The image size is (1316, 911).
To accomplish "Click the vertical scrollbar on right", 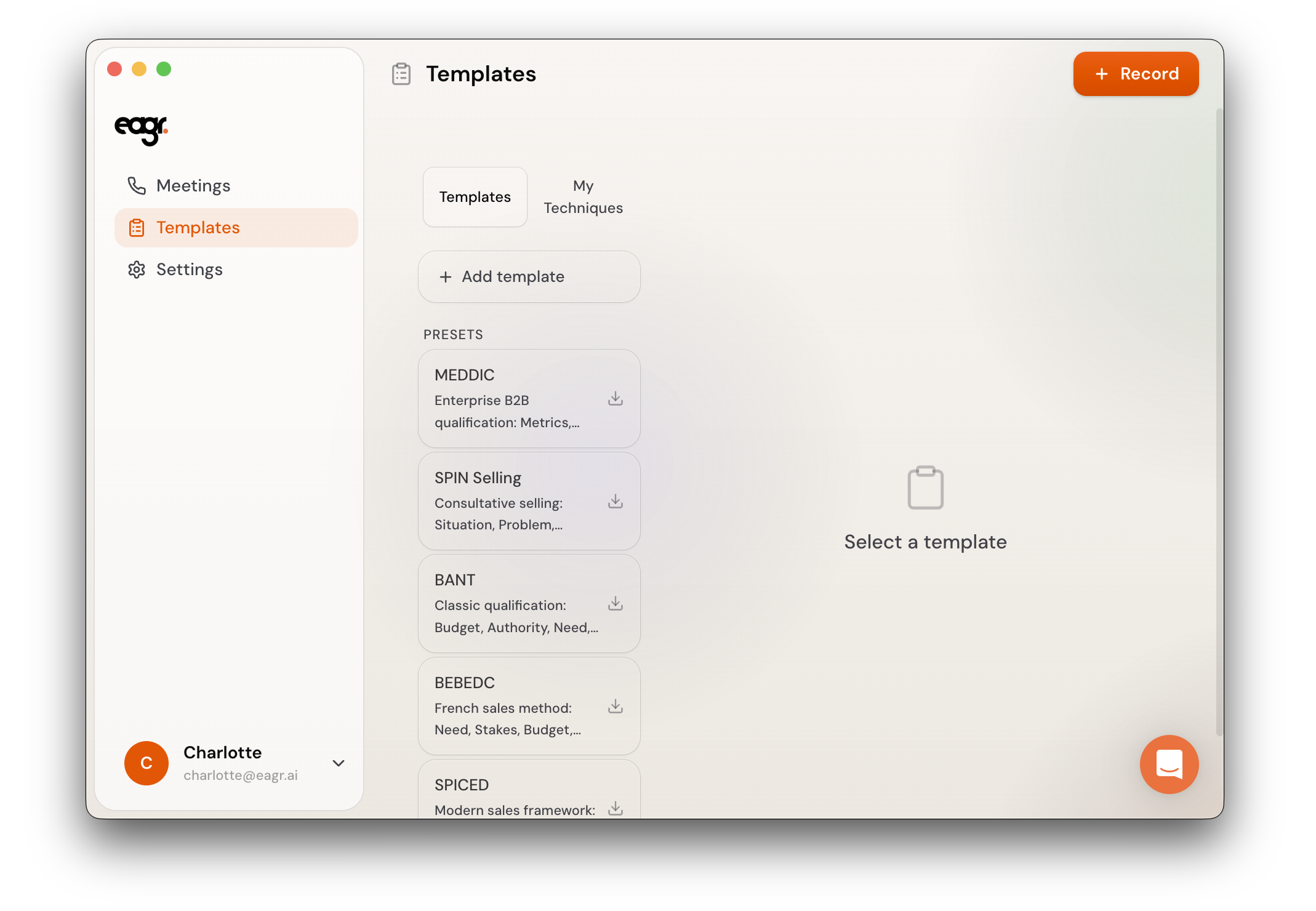I will 1219,422.
